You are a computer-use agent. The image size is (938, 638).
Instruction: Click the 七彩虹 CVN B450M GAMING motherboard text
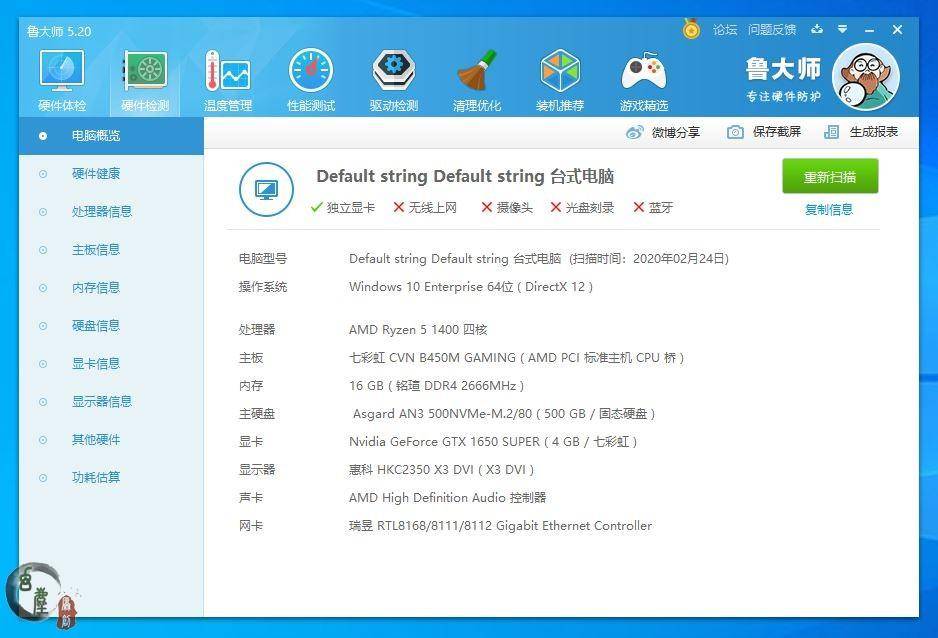(516, 358)
